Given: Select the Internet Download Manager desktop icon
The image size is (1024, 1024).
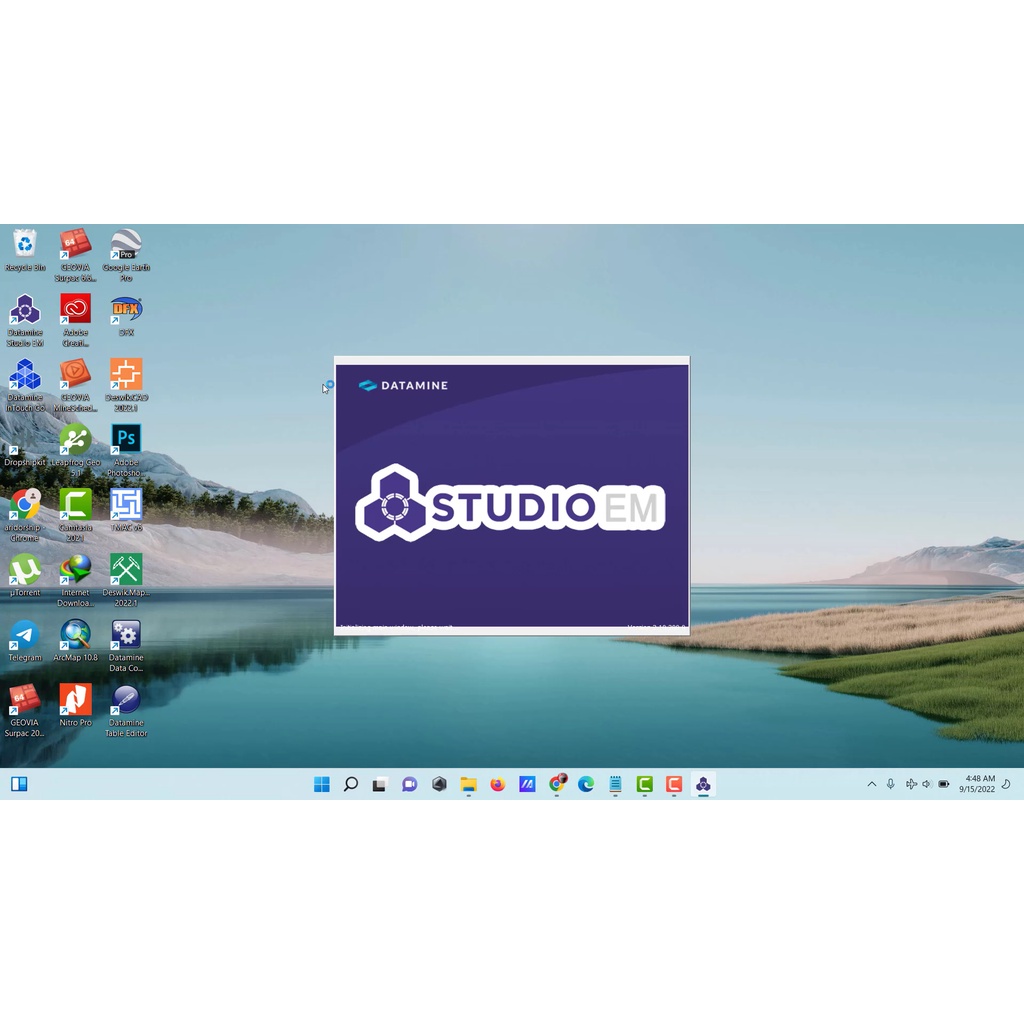Looking at the screenshot, I should point(75,580).
